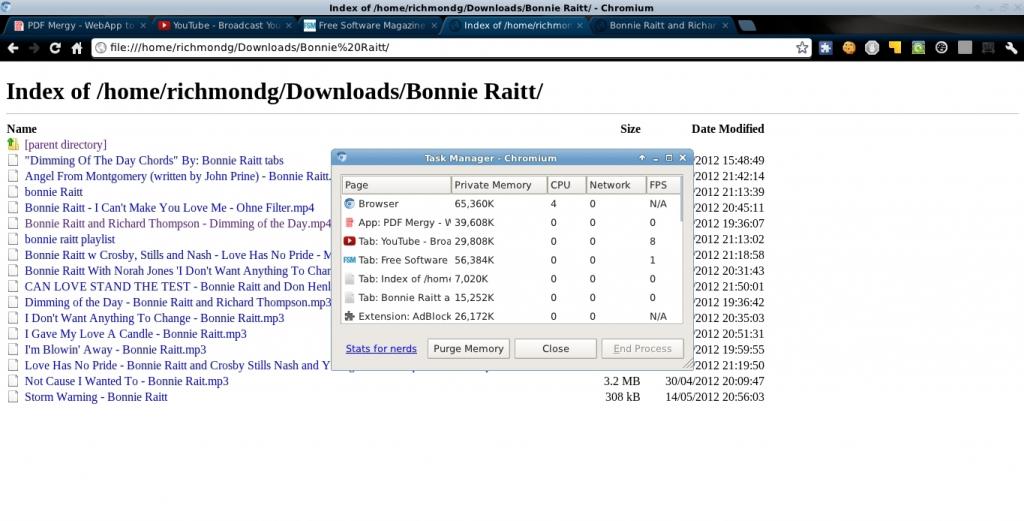This screenshot has height=521, width=1024.
Task: Click the green extension icon in toolbar
Action: pyautogui.click(x=918, y=48)
